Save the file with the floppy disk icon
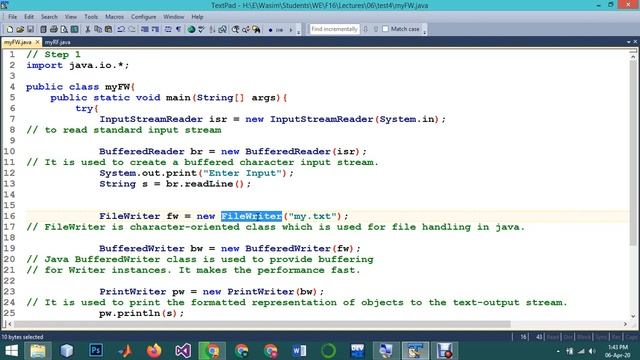This screenshot has width=640, height=360. [30, 29]
